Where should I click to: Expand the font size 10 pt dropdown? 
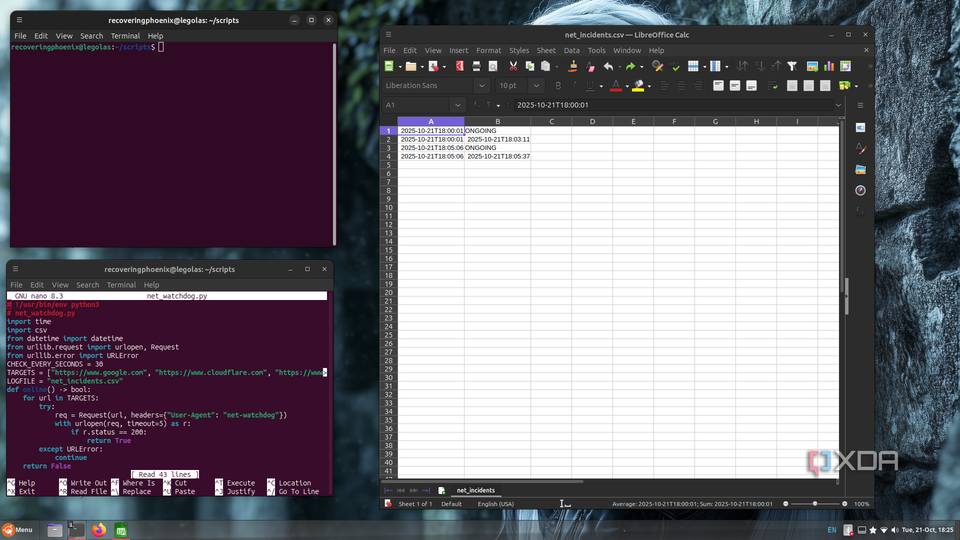[x=537, y=86]
